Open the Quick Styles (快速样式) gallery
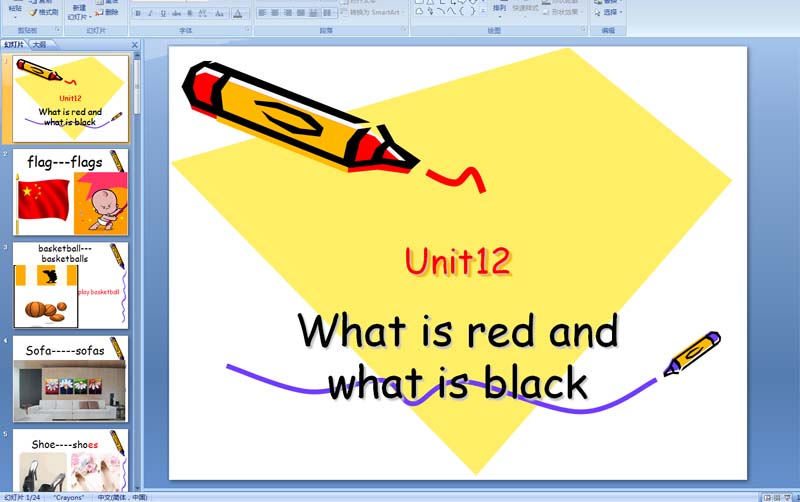The width and height of the screenshot is (800, 502). click(525, 10)
